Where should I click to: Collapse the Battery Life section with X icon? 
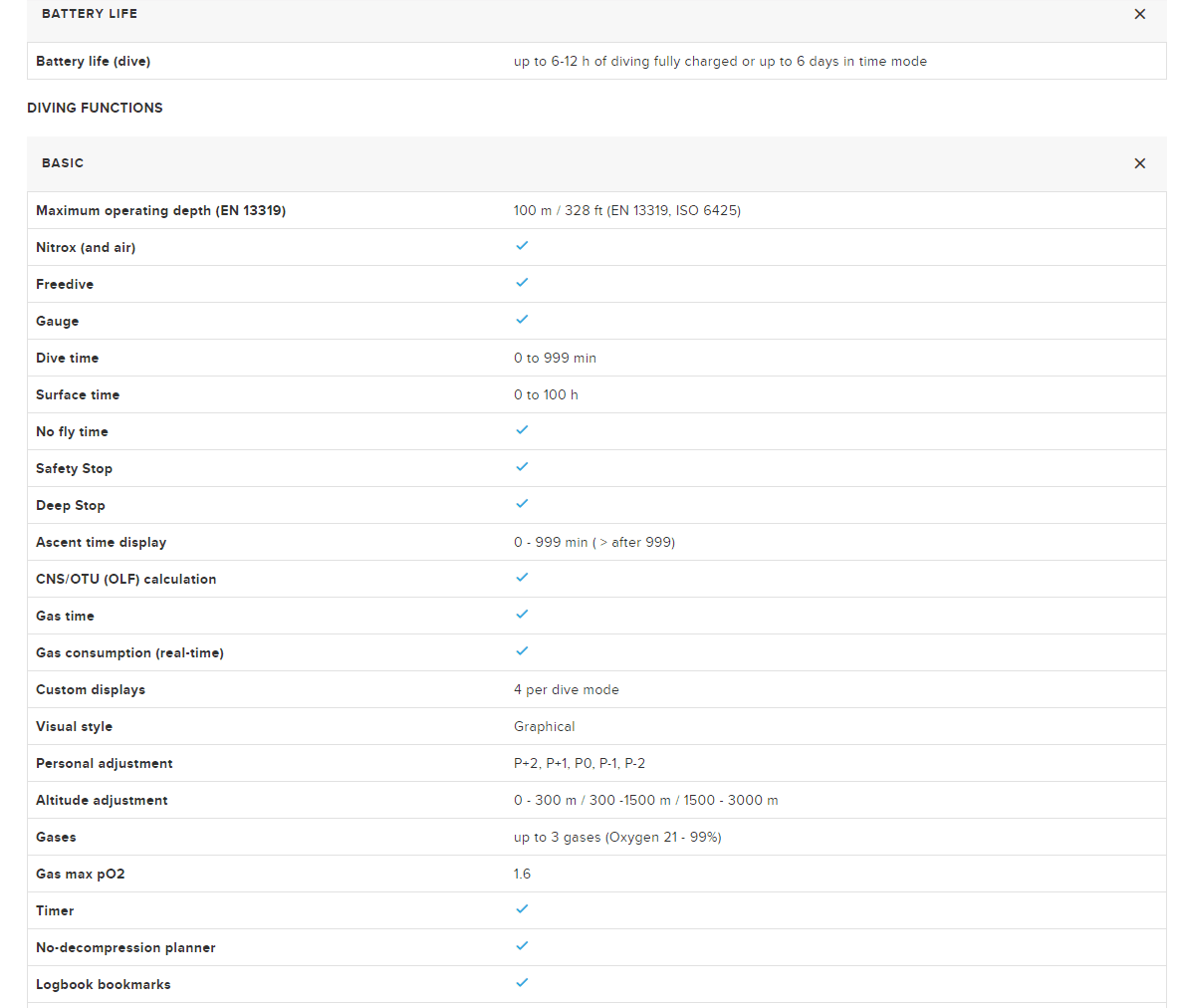(x=1139, y=14)
